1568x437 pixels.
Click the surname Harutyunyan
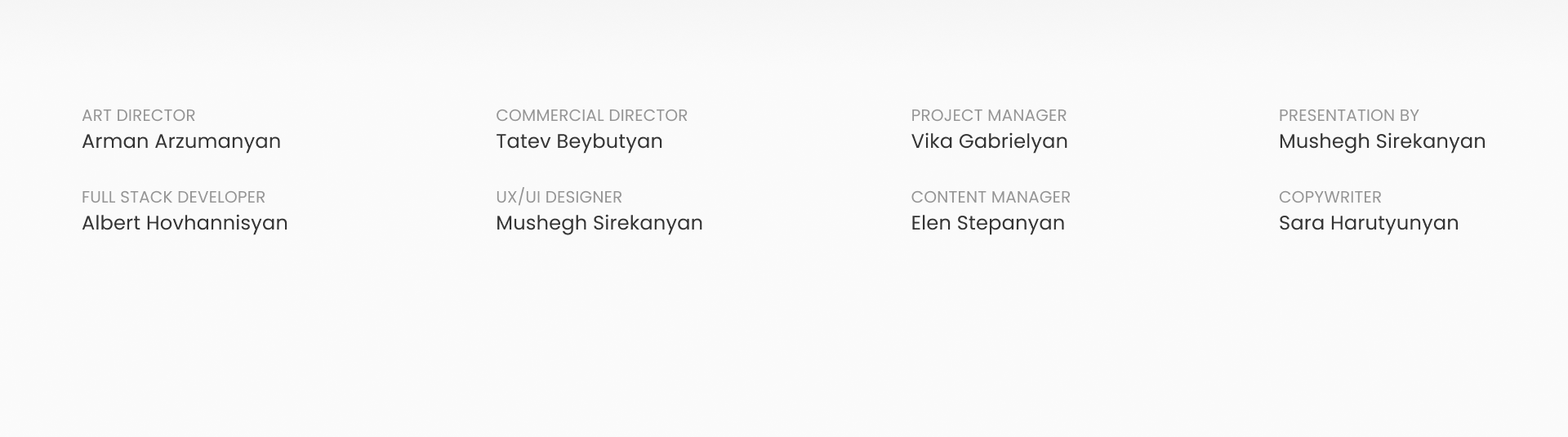[x=1395, y=223]
